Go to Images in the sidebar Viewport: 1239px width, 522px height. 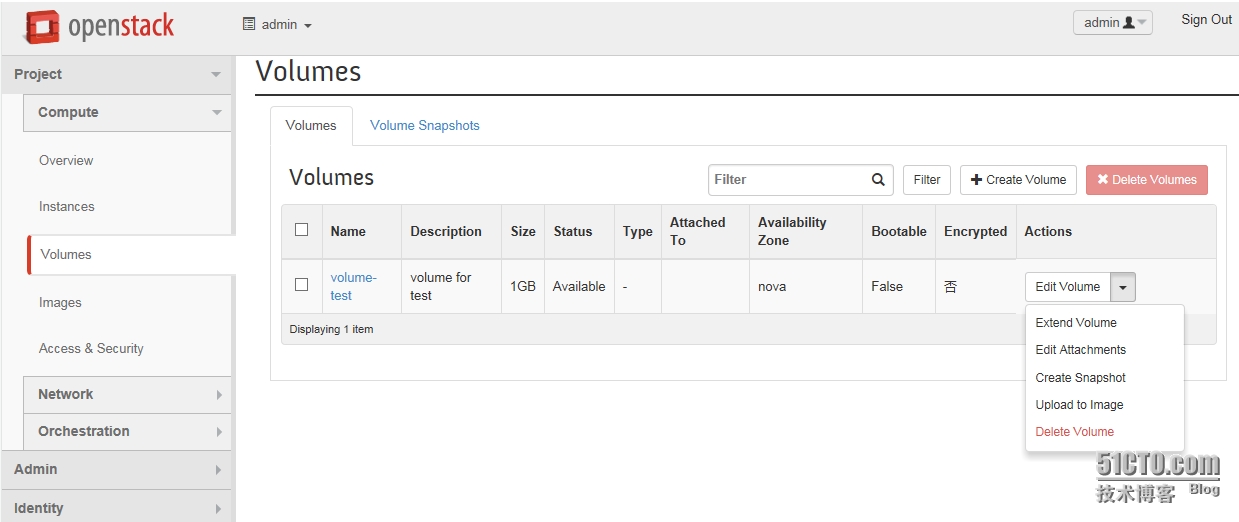(x=60, y=302)
